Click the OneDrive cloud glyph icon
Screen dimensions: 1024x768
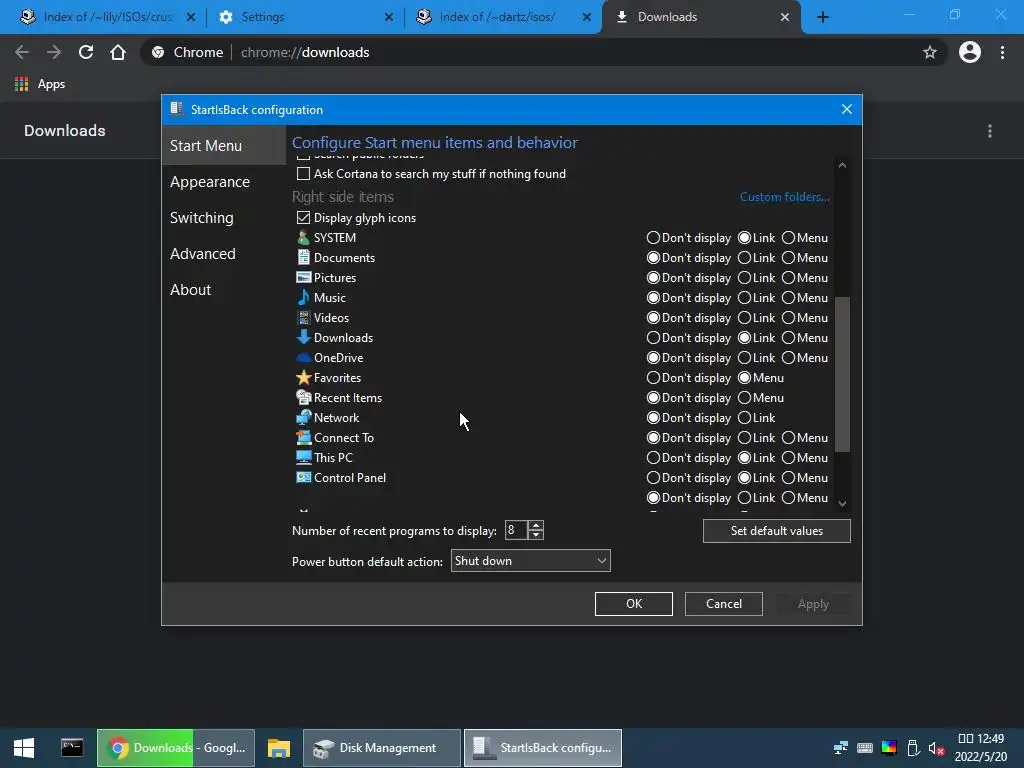pos(303,357)
